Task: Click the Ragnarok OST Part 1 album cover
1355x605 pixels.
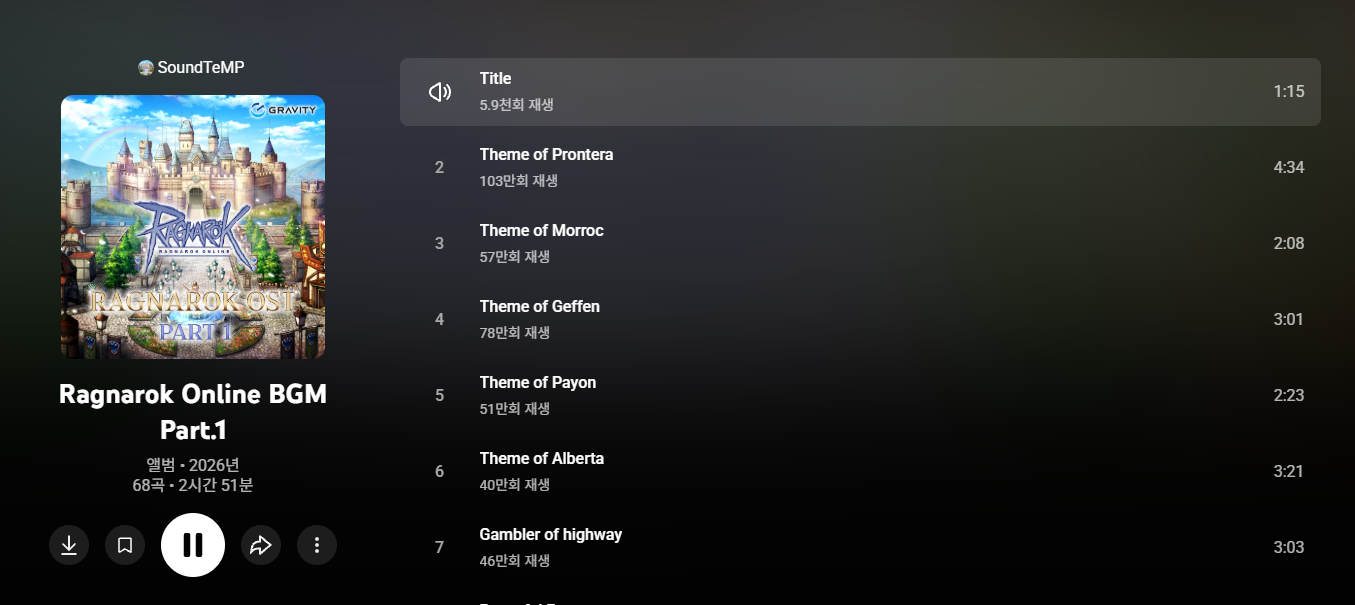Action: 193,227
